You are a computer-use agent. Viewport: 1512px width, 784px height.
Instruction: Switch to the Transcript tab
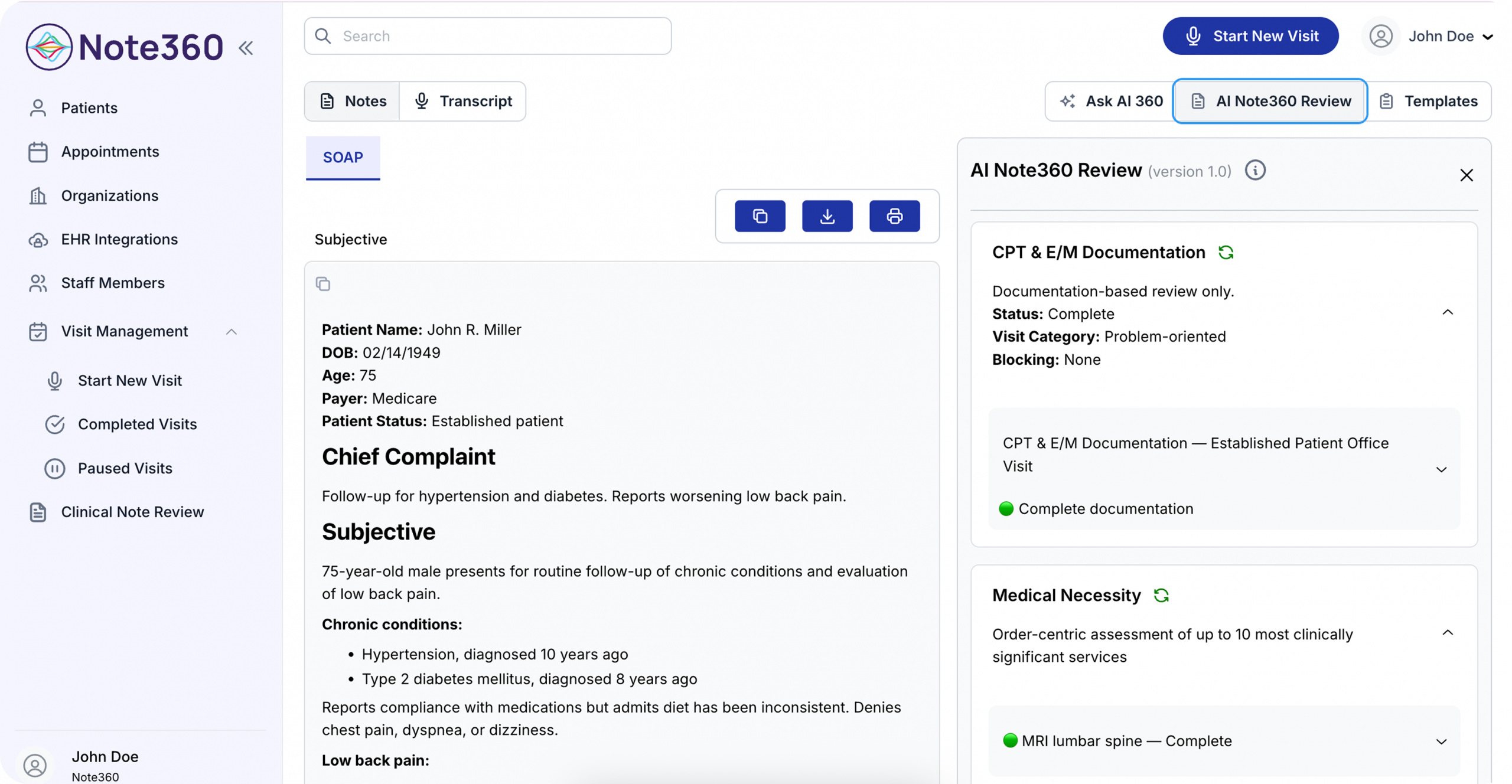tap(464, 101)
